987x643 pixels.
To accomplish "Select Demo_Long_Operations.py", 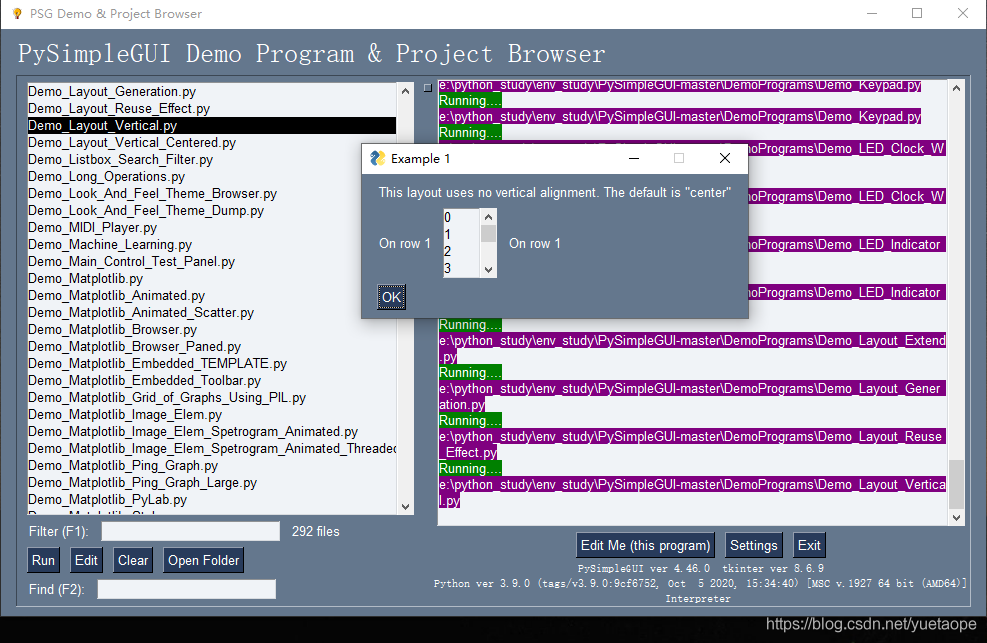I will pos(212,177).
